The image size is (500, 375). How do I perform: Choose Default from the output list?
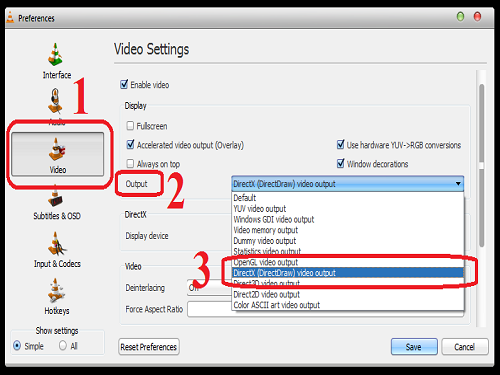[348, 198]
